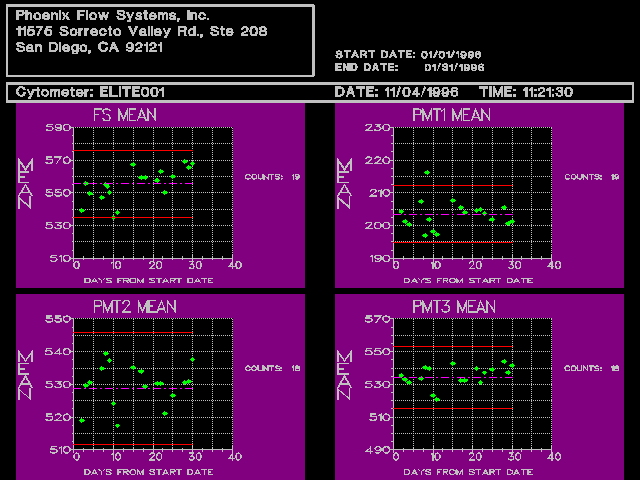Click the 530 y-axis value in the FS MEAN chart
The image size is (640, 480).
[58, 225]
